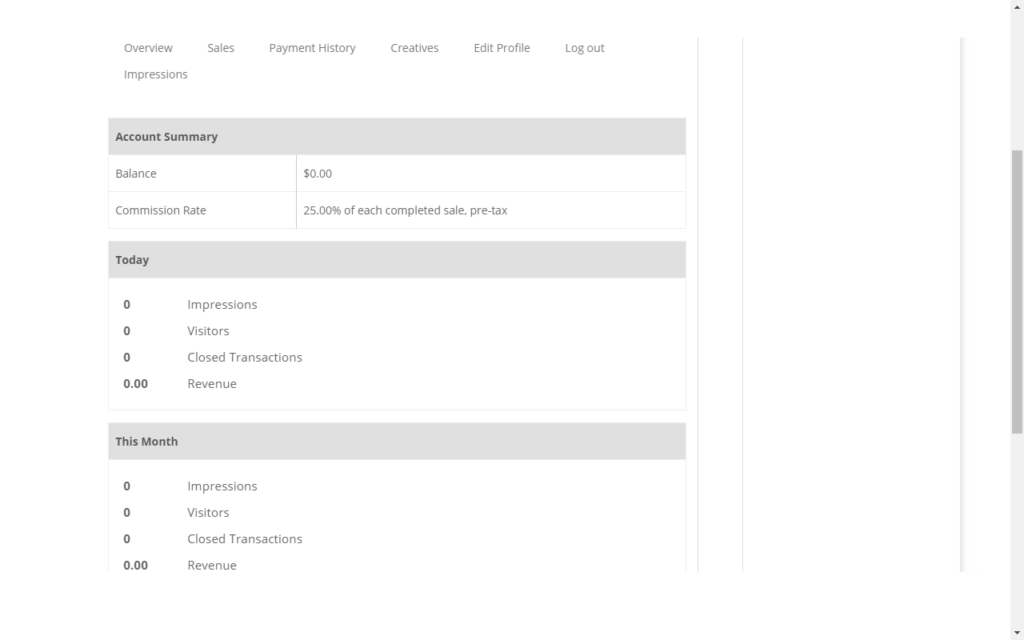The height and width of the screenshot is (640, 1024).
Task: Select Today's Closed Transactions count value
Action: tap(127, 357)
